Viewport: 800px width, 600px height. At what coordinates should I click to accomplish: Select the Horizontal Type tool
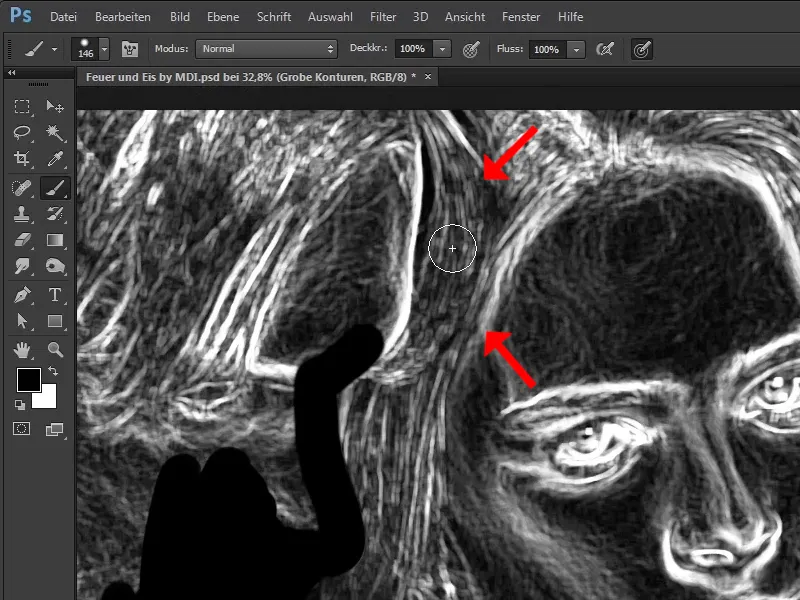click(55, 295)
